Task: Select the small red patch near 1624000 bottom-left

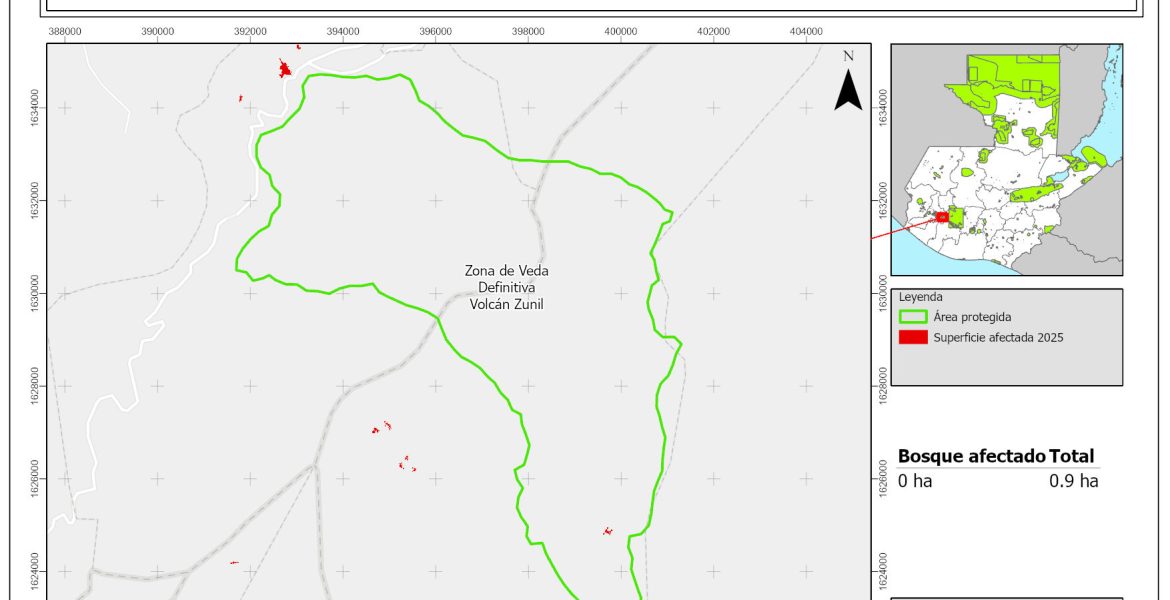Action: (234, 562)
